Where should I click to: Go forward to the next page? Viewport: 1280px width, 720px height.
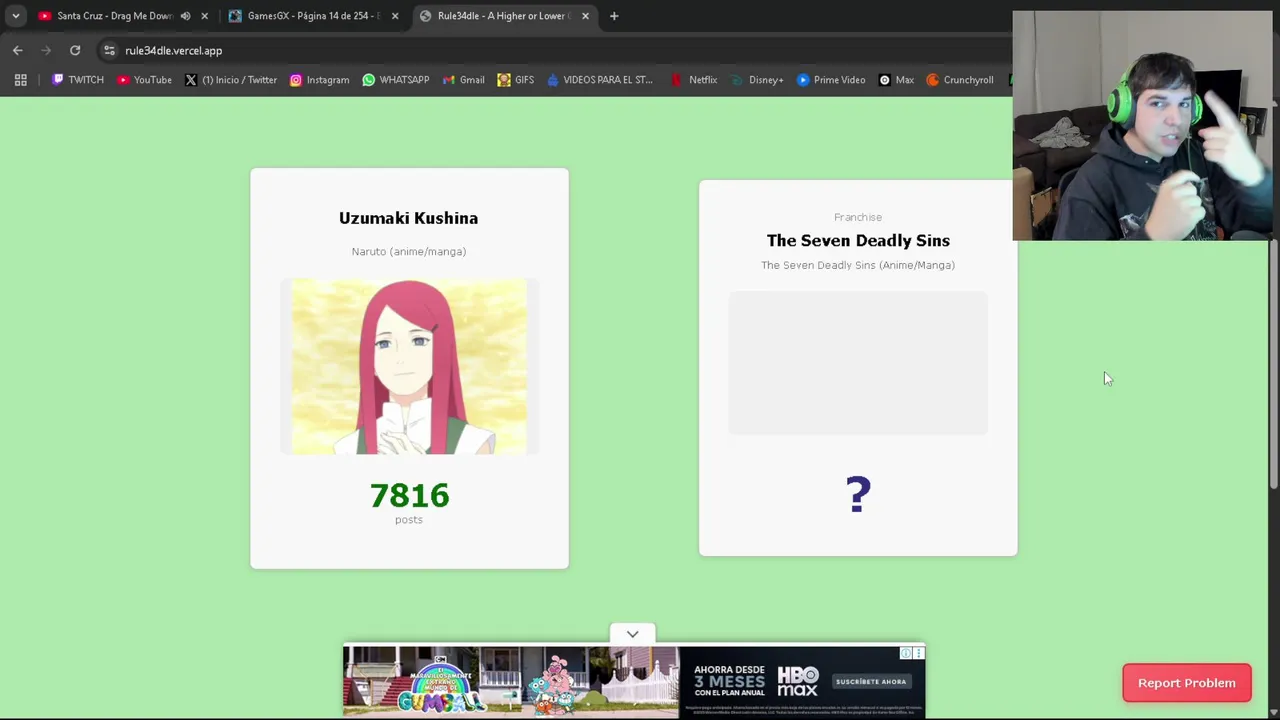(46, 50)
